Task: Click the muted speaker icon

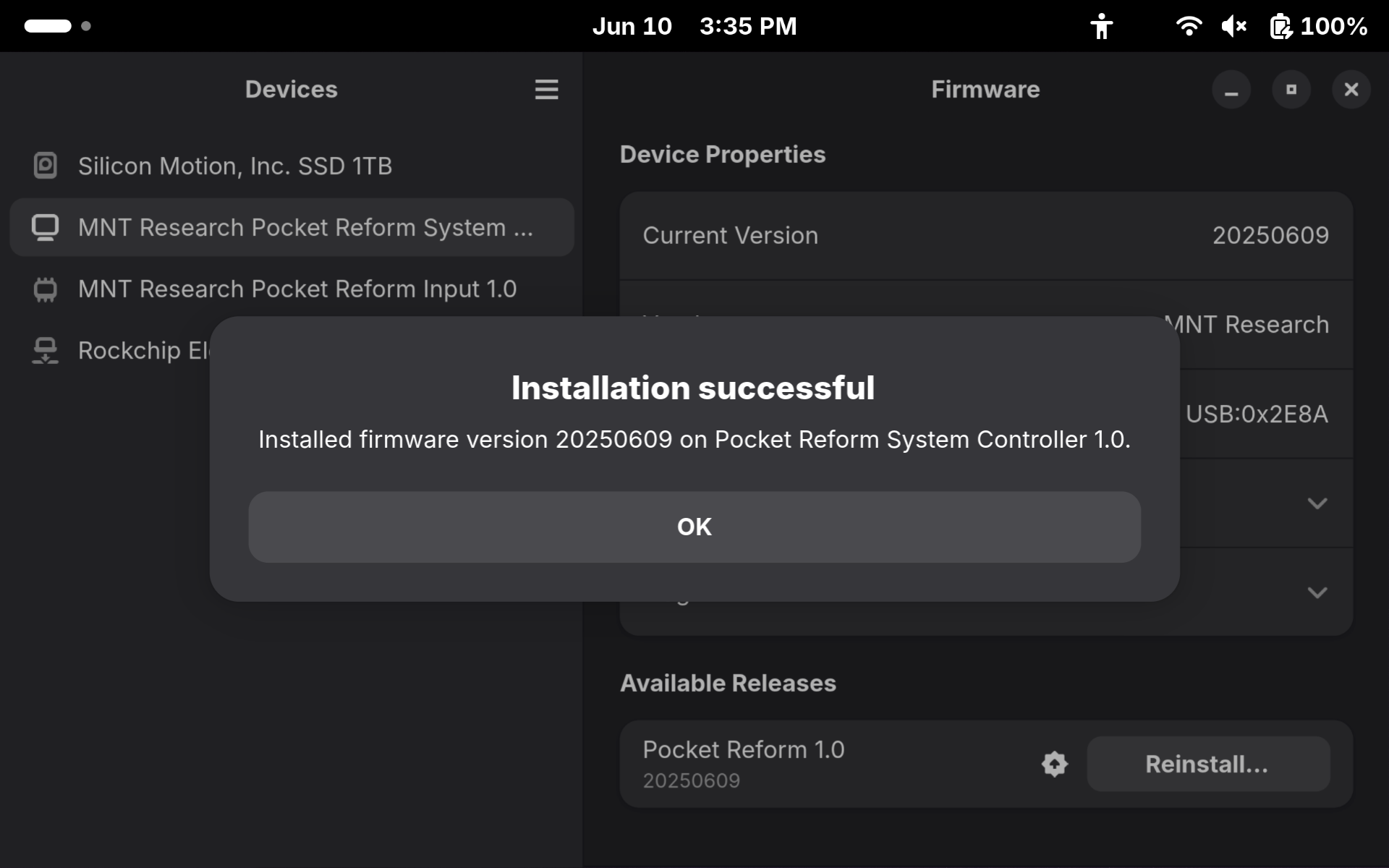Action: pyautogui.click(x=1233, y=26)
